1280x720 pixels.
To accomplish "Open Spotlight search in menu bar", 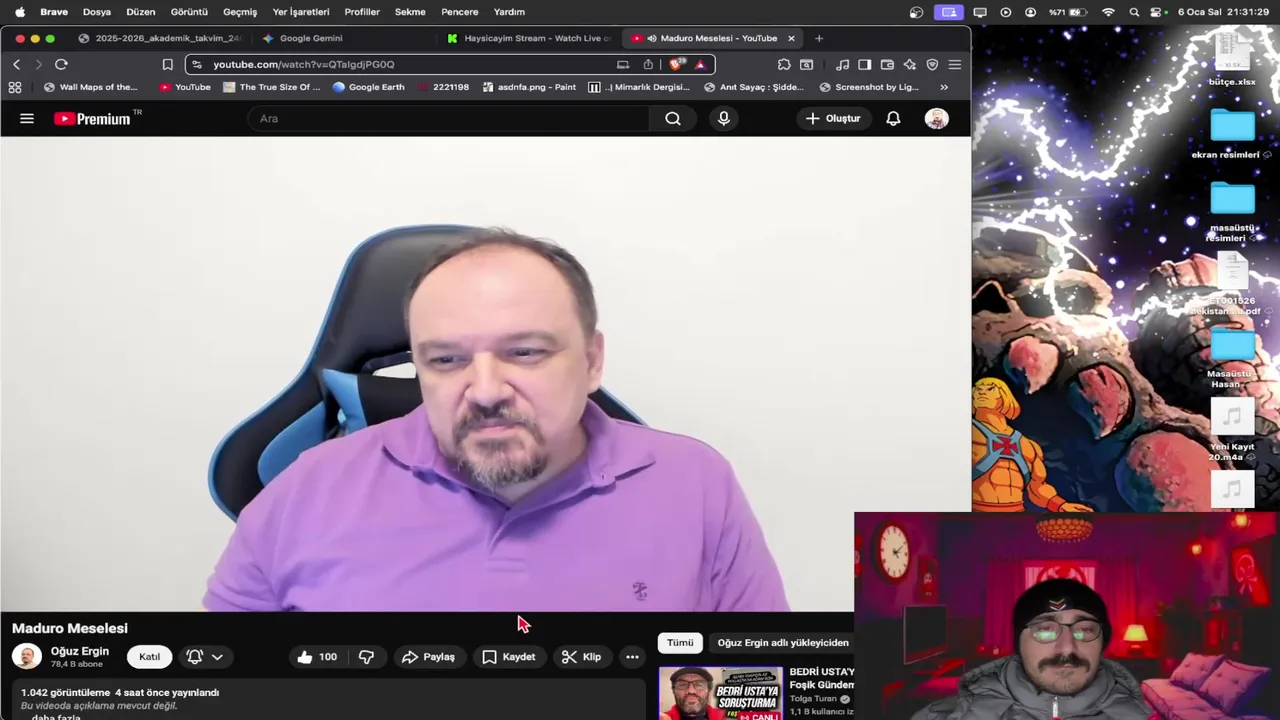I will 1134,12.
